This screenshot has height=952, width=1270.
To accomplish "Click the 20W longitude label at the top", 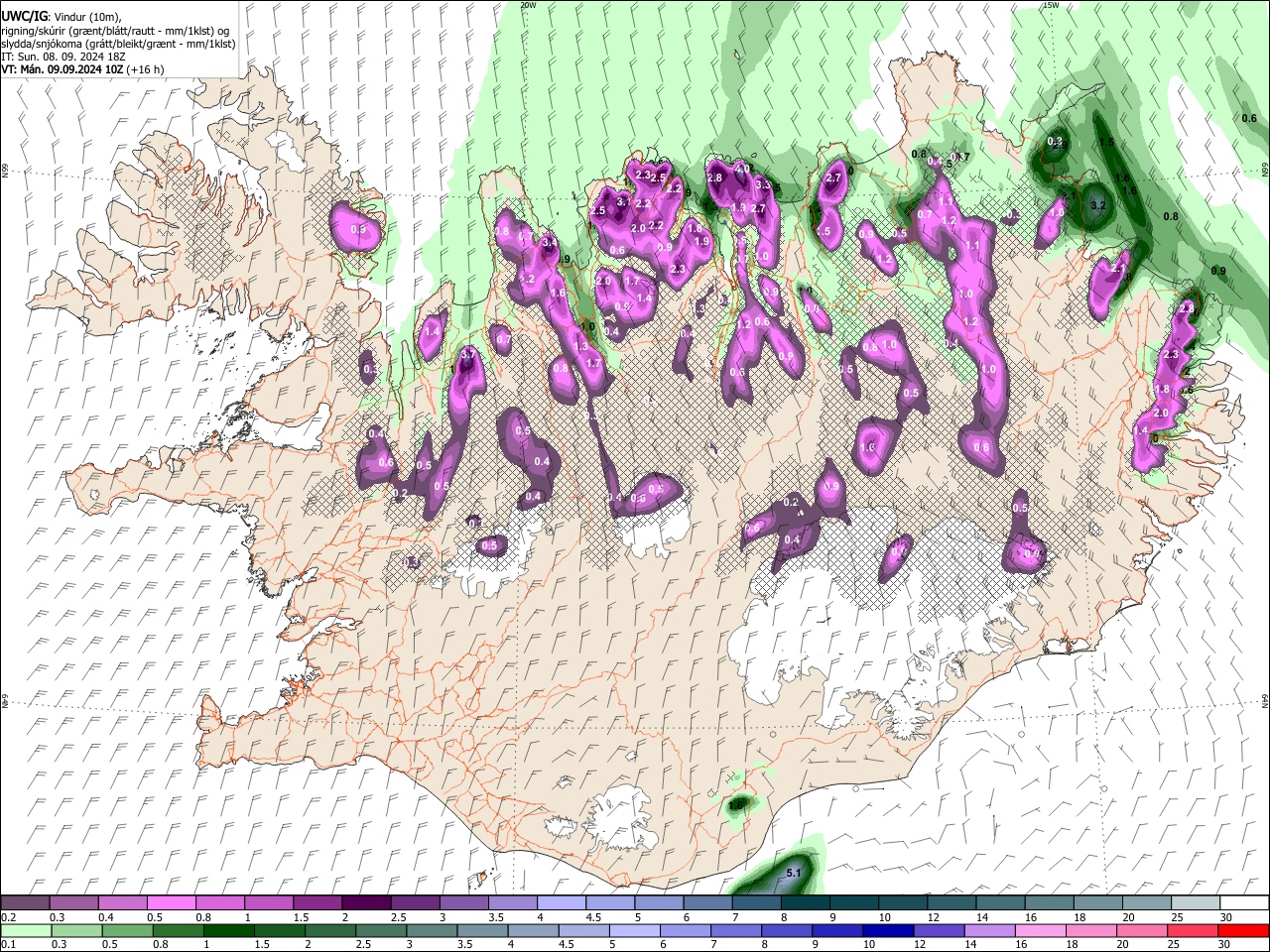I will (x=528, y=5).
